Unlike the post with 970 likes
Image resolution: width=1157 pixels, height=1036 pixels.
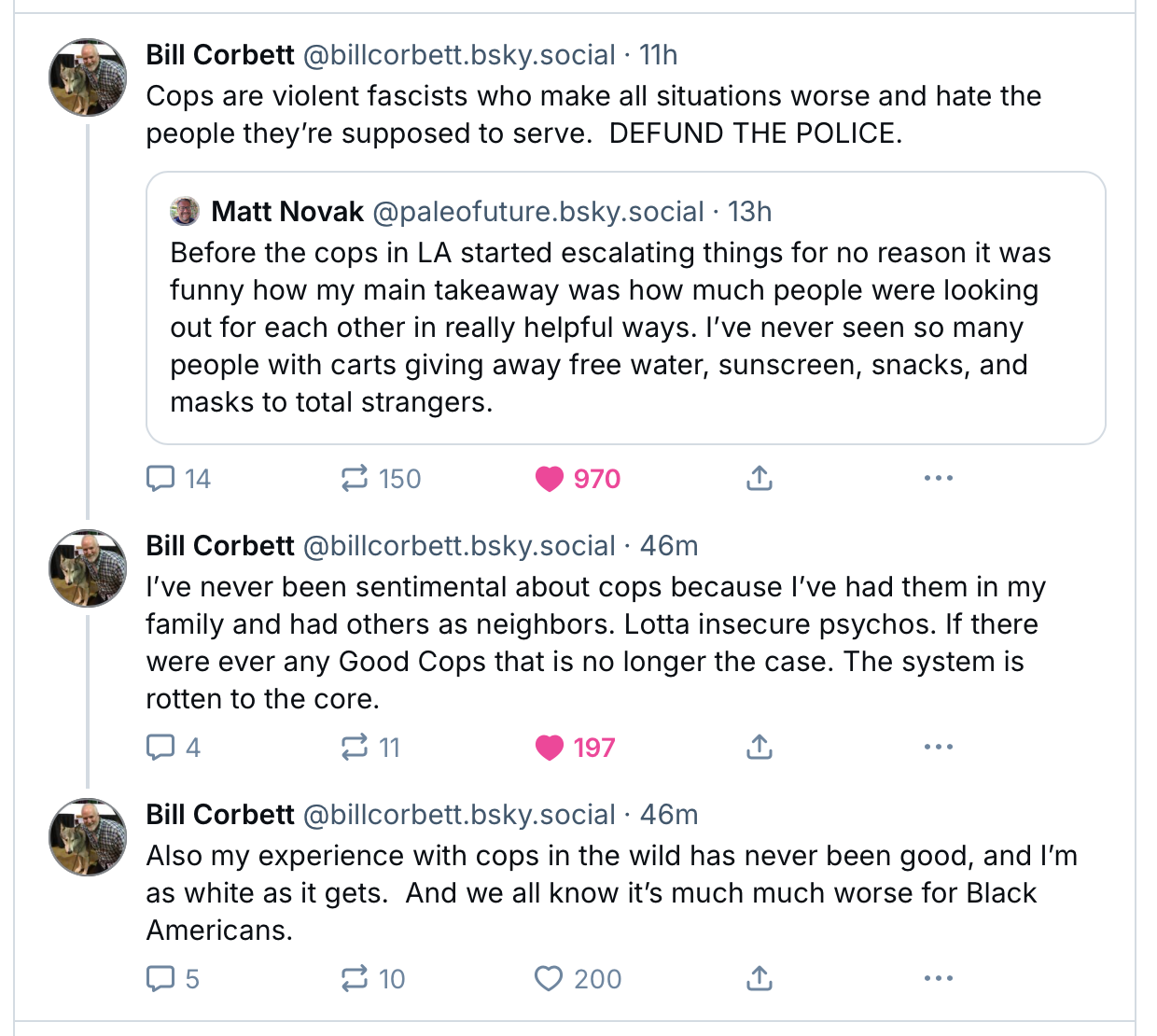(x=578, y=479)
